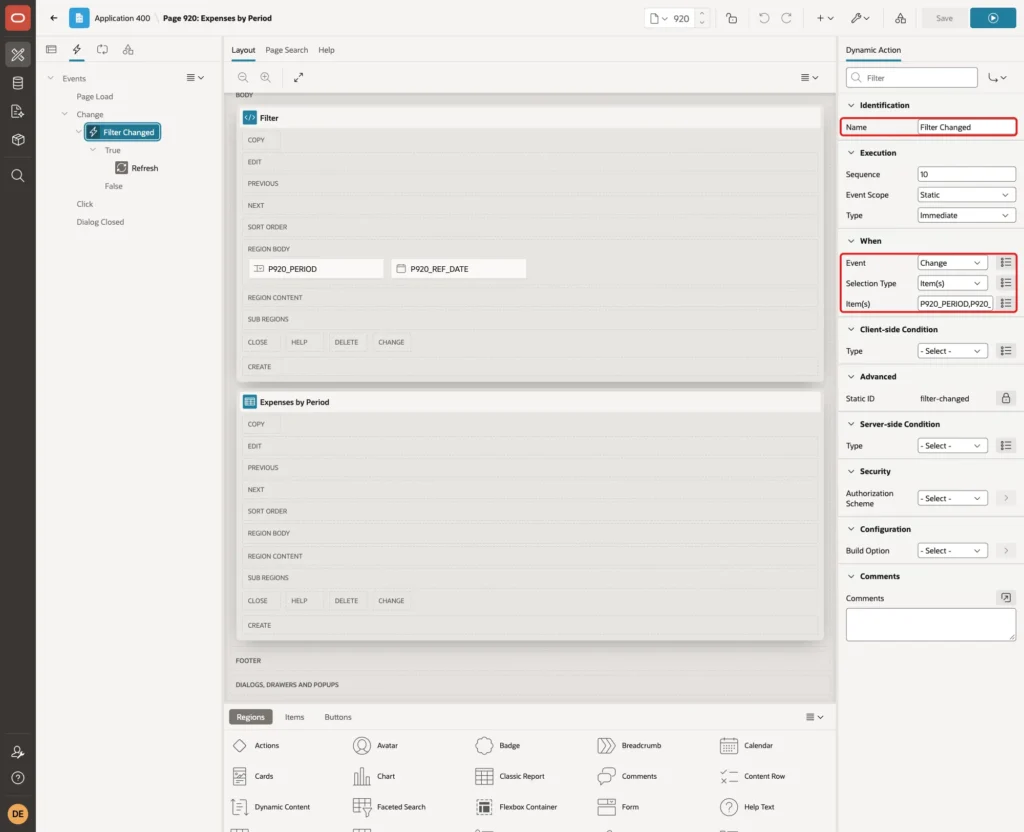Open the Page Search tab

pos(286,50)
